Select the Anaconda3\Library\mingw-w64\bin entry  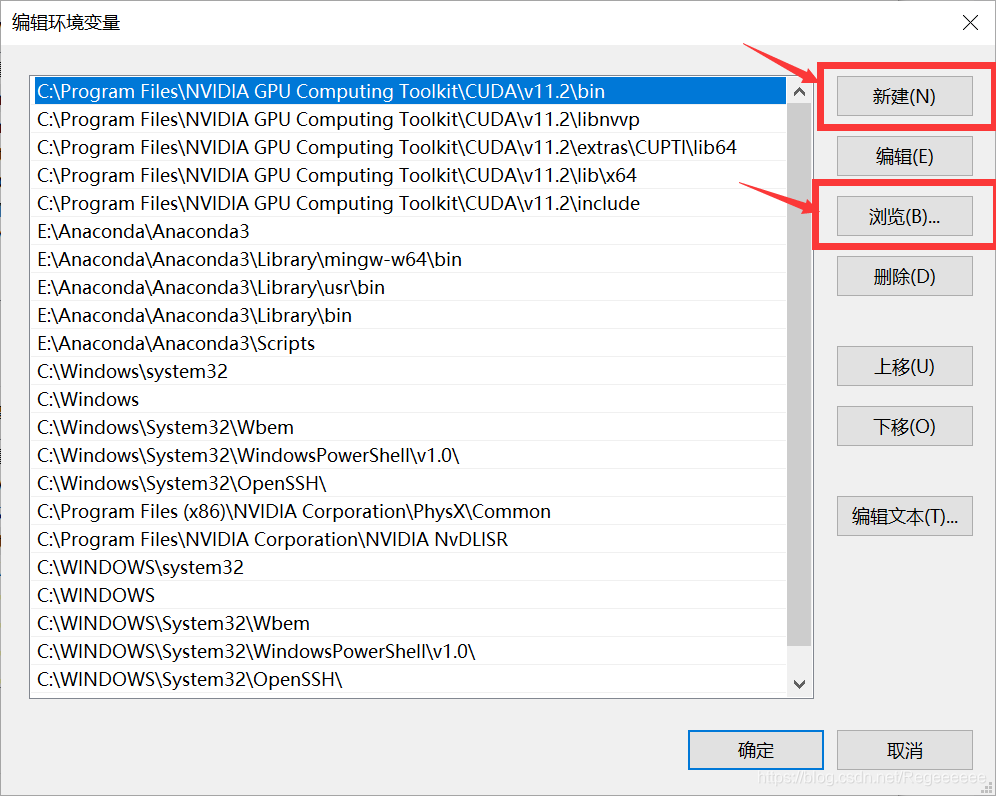tap(410, 259)
